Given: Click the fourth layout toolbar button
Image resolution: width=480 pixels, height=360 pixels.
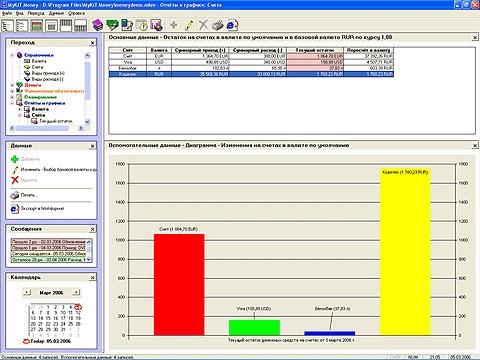Looking at the screenshot, I should click(x=51, y=26).
